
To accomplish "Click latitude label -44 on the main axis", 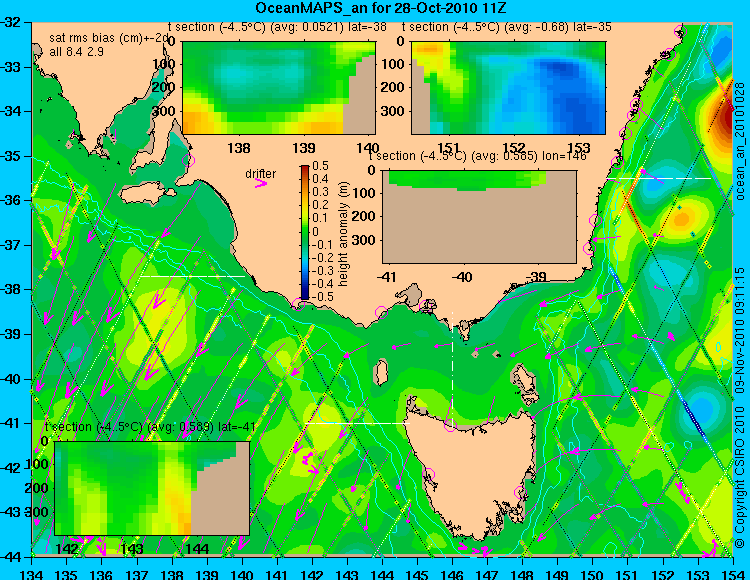I will [11, 557].
